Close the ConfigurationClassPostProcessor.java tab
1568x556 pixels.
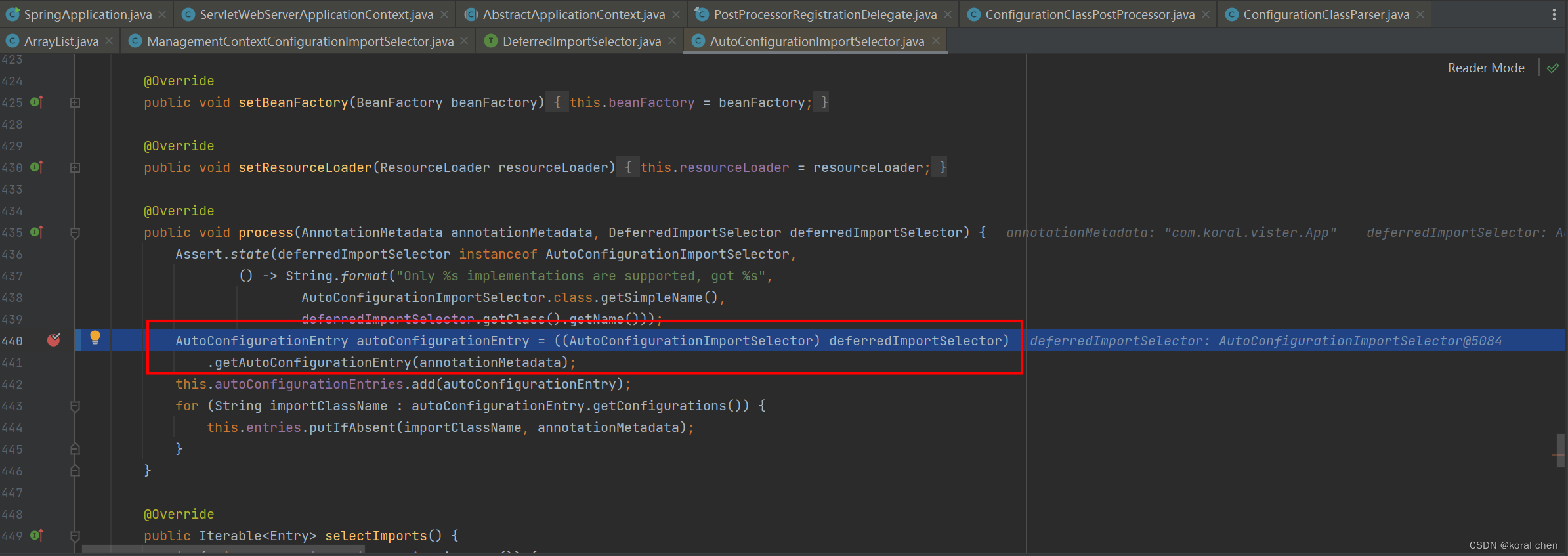click(1206, 14)
